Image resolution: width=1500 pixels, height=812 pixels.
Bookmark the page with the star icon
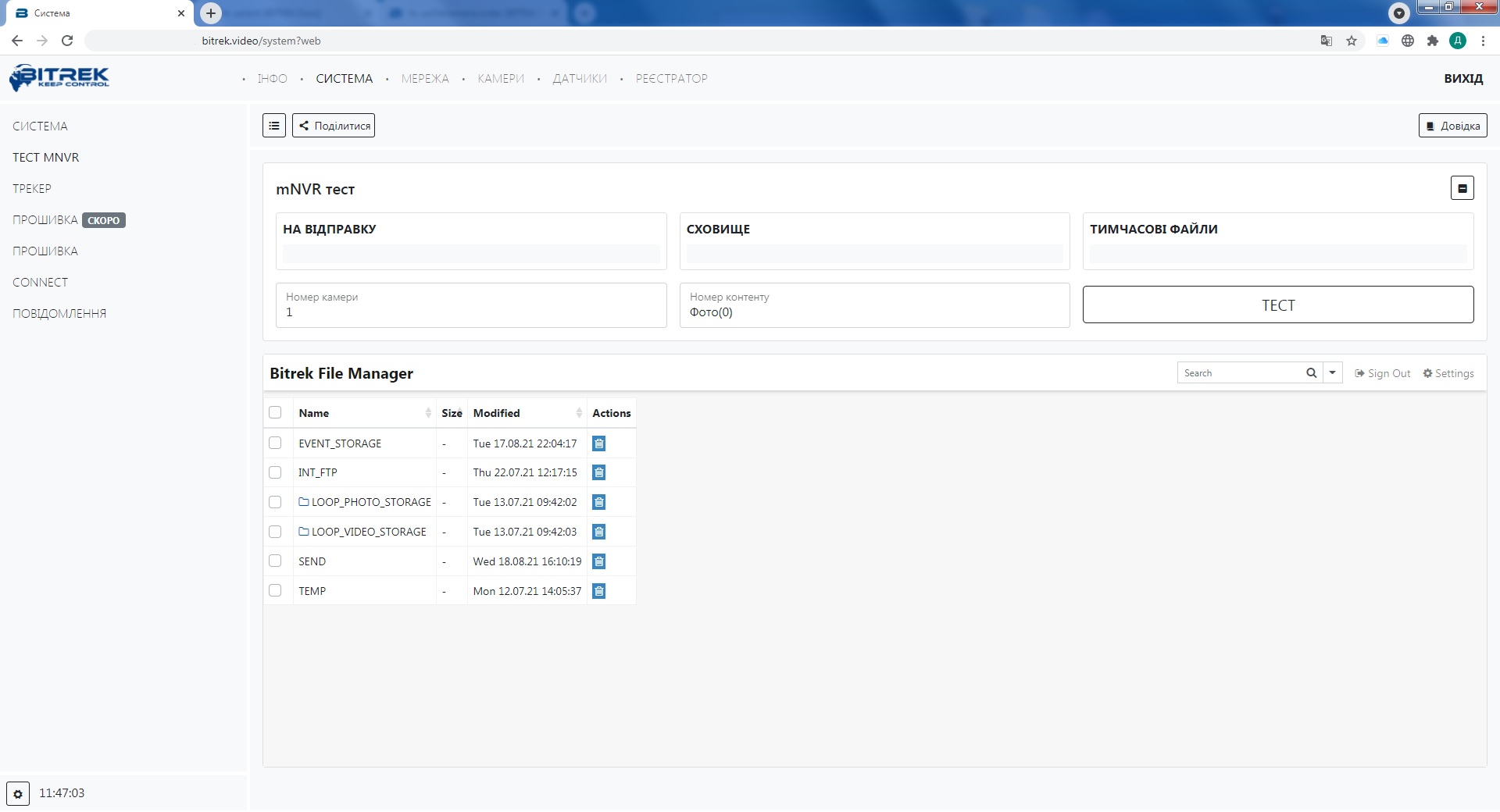coord(1352,41)
